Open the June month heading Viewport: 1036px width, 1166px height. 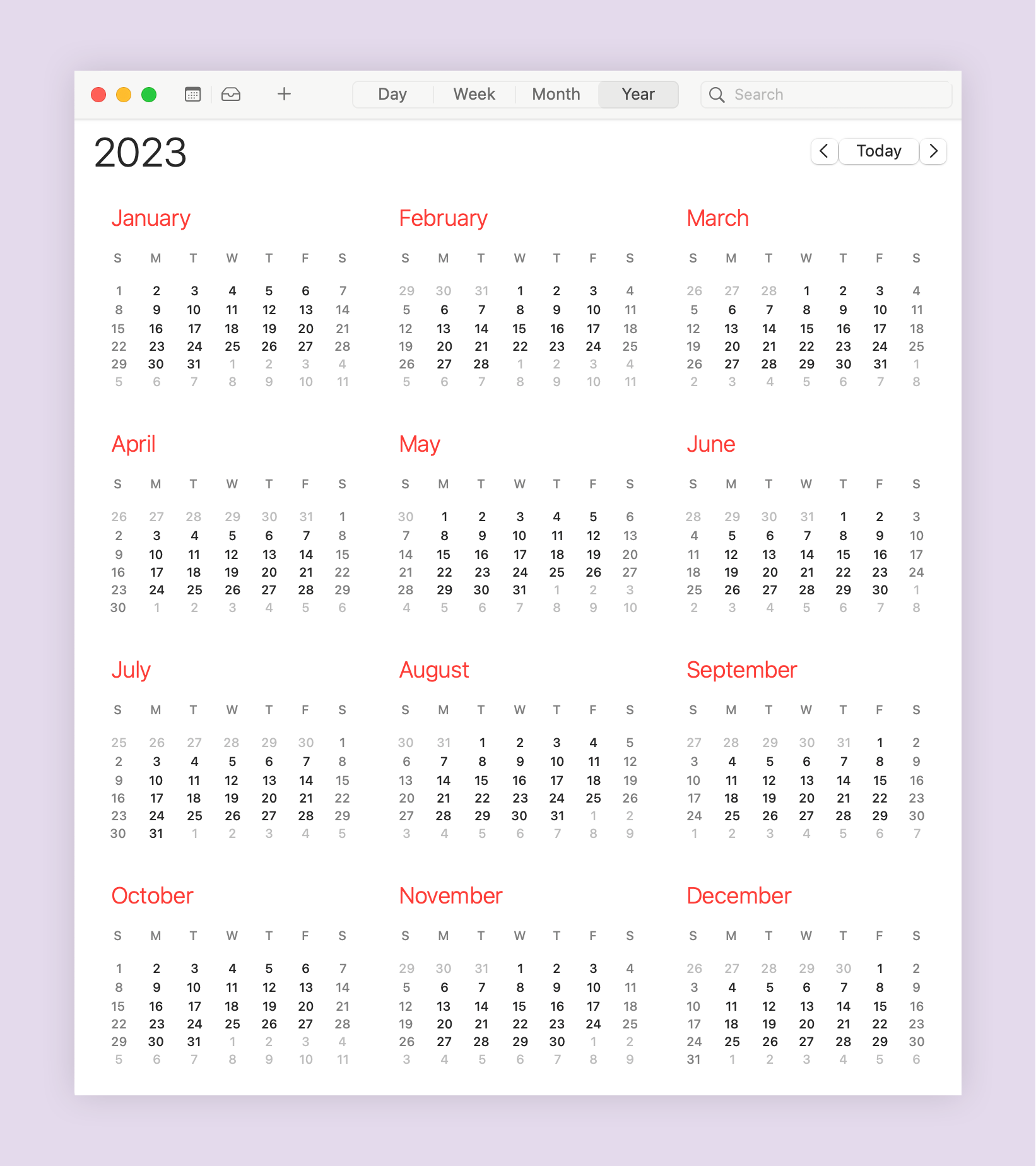tap(711, 444)
